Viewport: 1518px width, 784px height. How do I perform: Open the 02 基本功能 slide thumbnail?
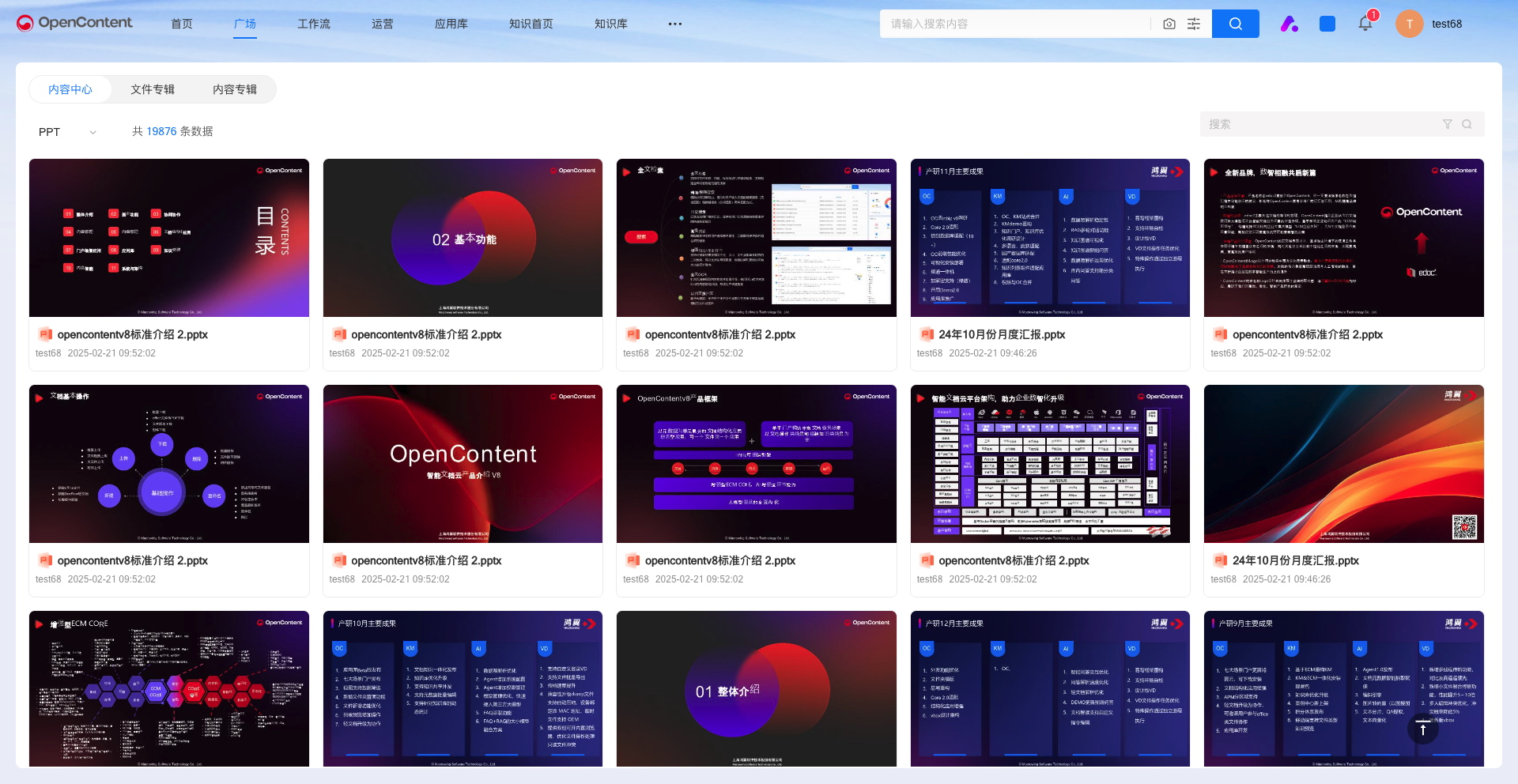point(463,238)
